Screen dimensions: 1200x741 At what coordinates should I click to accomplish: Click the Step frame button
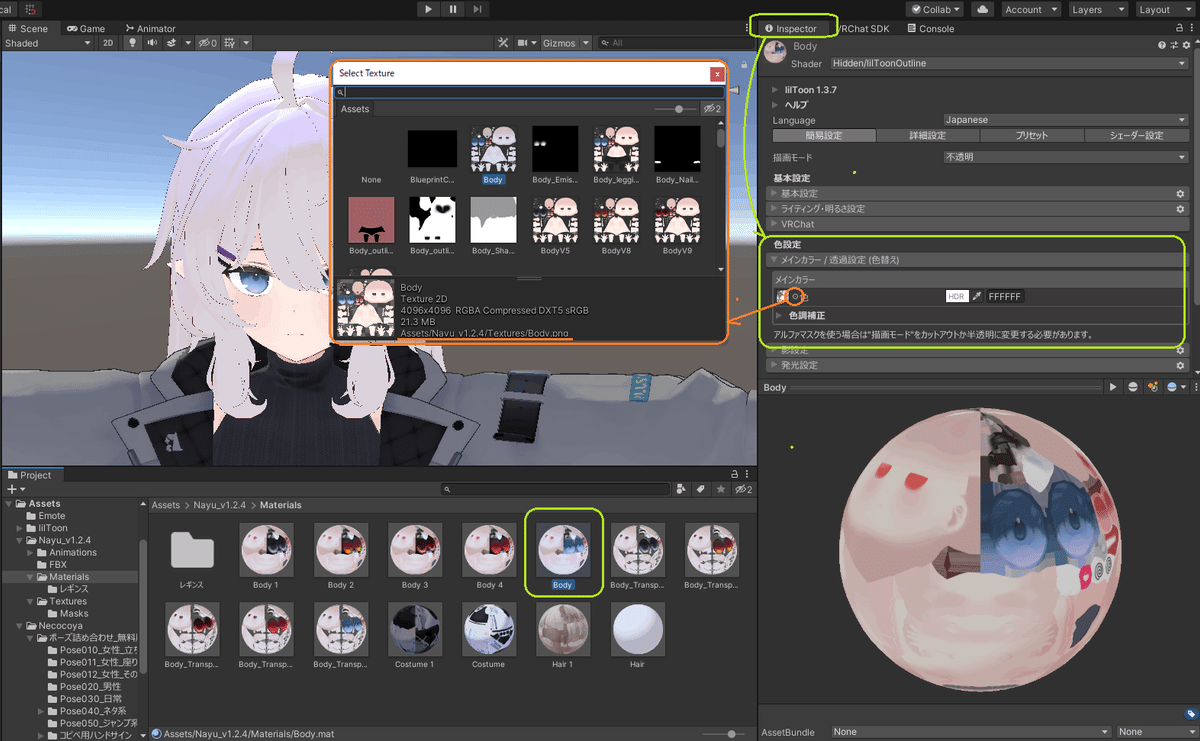pyautogui.click(x=478, y=9)
